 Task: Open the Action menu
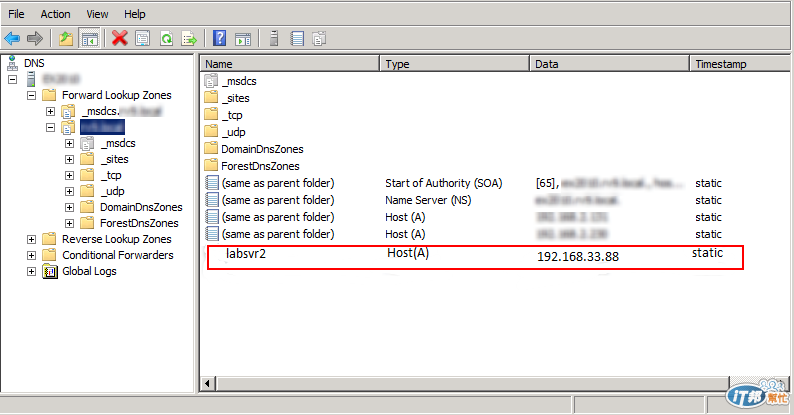coord(55,14)
